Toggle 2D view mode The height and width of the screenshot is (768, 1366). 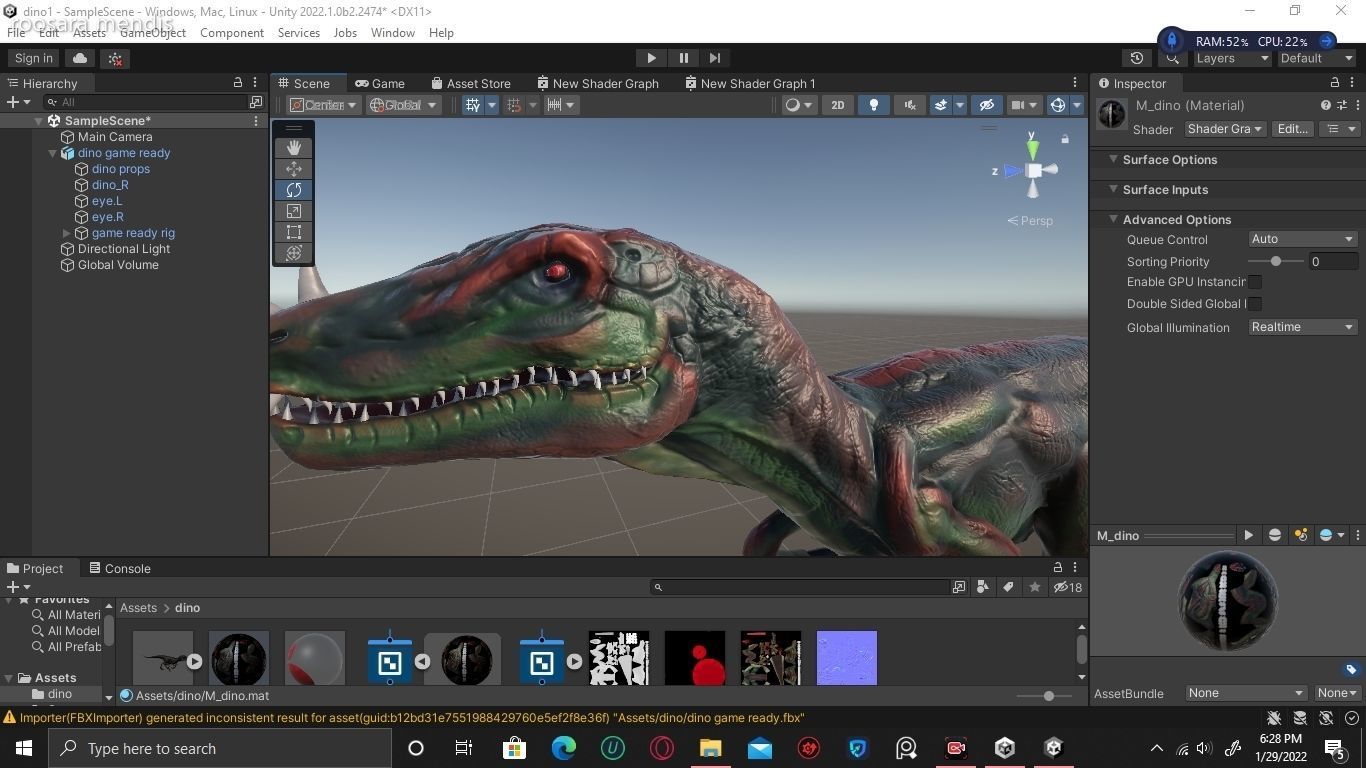point(838,104)
